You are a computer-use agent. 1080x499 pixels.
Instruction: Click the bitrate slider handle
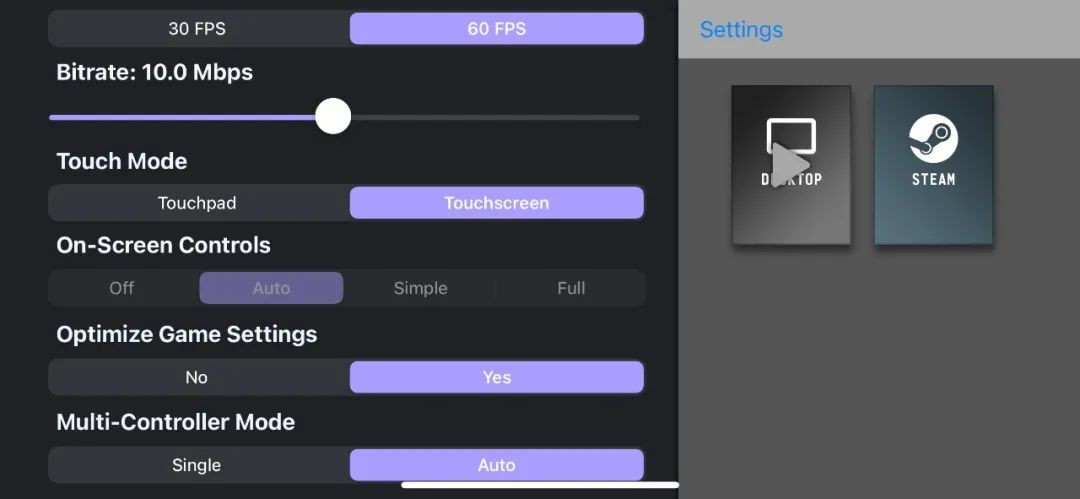(x=333, y=116)
